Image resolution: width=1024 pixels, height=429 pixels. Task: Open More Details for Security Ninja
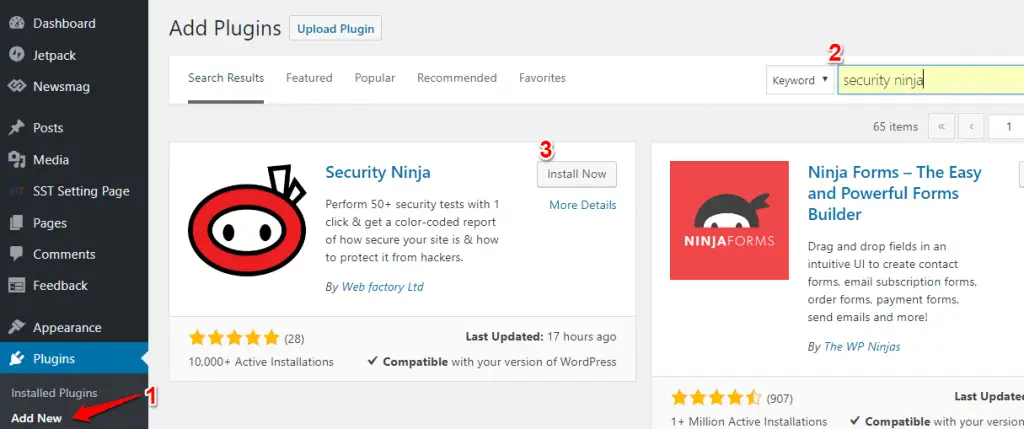point(583,205)
